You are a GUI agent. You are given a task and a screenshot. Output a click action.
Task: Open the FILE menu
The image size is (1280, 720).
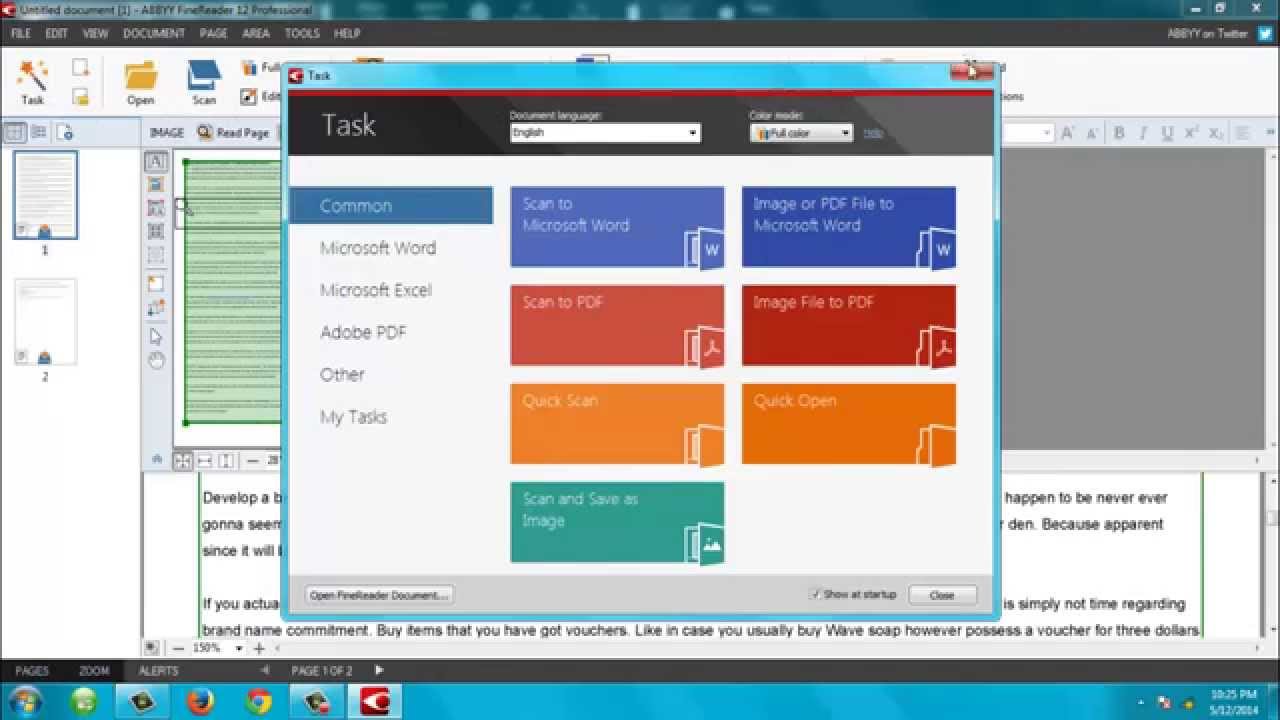point(20,33)
